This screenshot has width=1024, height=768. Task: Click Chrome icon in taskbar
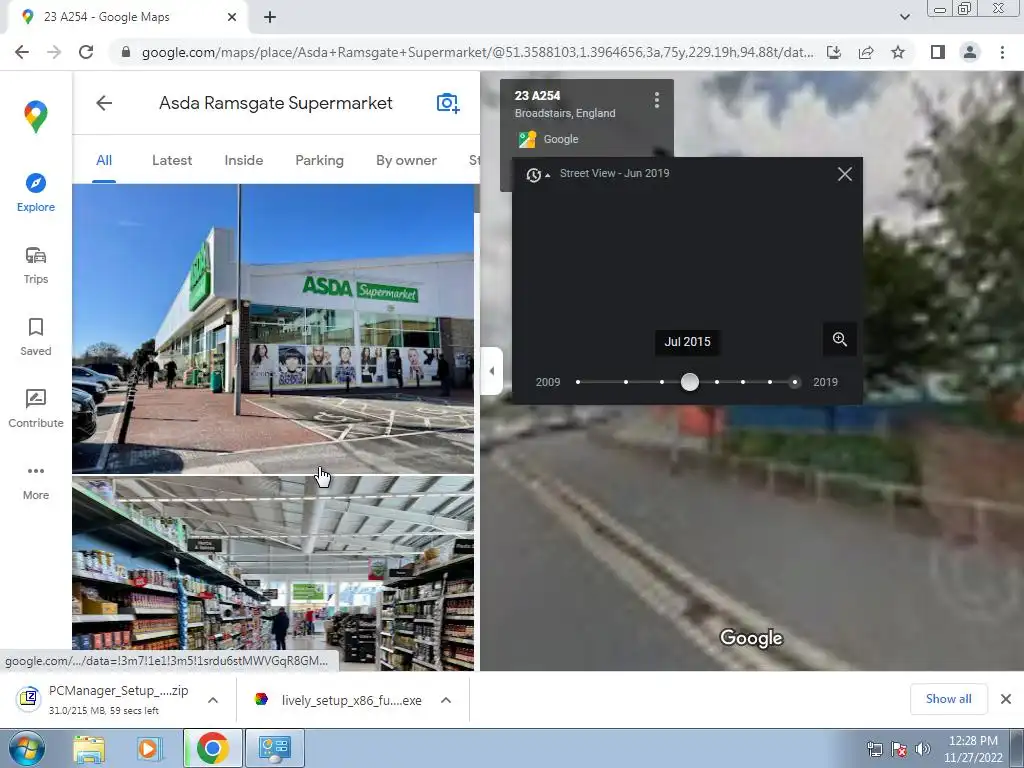[x=212, y=748]
